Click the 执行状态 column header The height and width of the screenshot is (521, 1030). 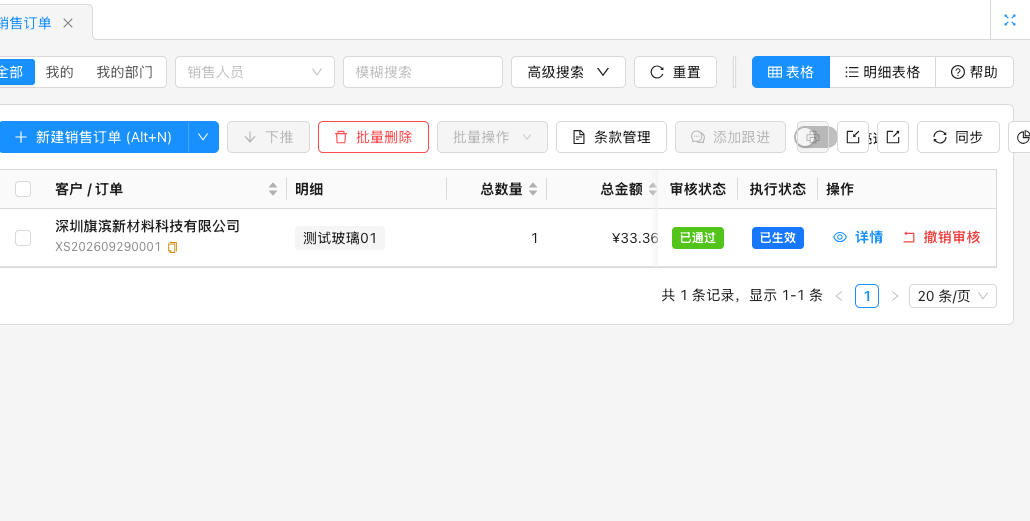(778, 189)
